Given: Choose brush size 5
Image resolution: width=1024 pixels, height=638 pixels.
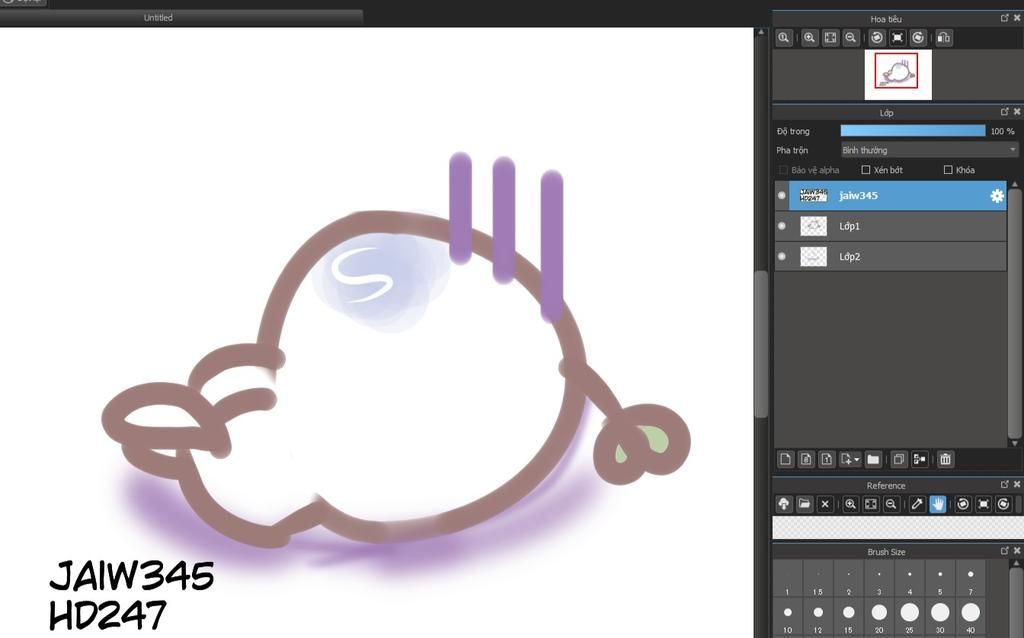Looking at the screenshot, I should pos(940,579).
